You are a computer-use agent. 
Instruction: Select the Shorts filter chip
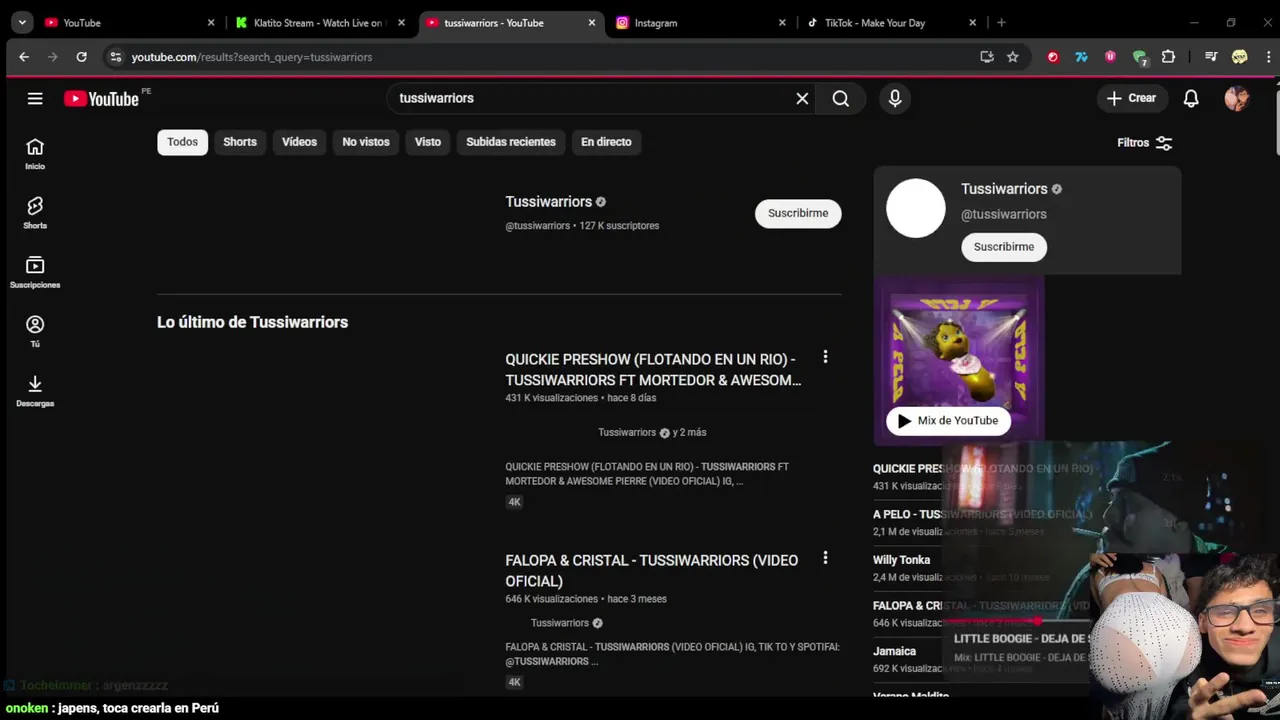240,142
